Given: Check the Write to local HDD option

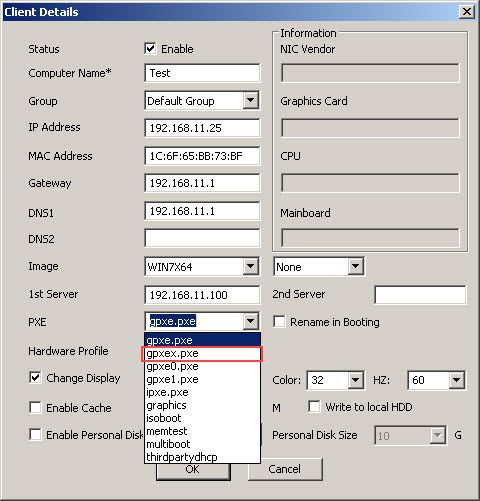Looking at the screenshot, I should pos(314,406).
